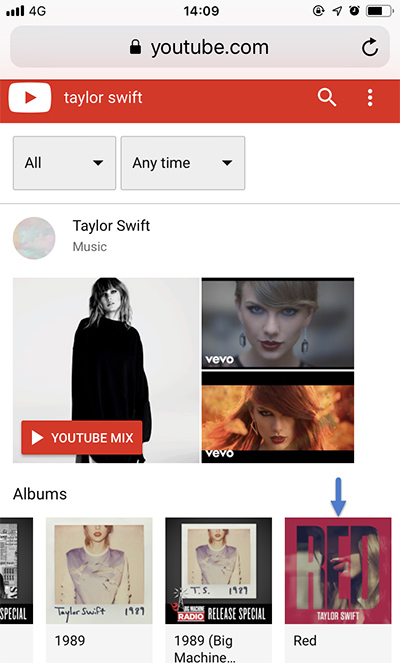Viewport: 400px width, 663px height.
Task: Tap the alarm clock status icon
Action: point(354,11)
